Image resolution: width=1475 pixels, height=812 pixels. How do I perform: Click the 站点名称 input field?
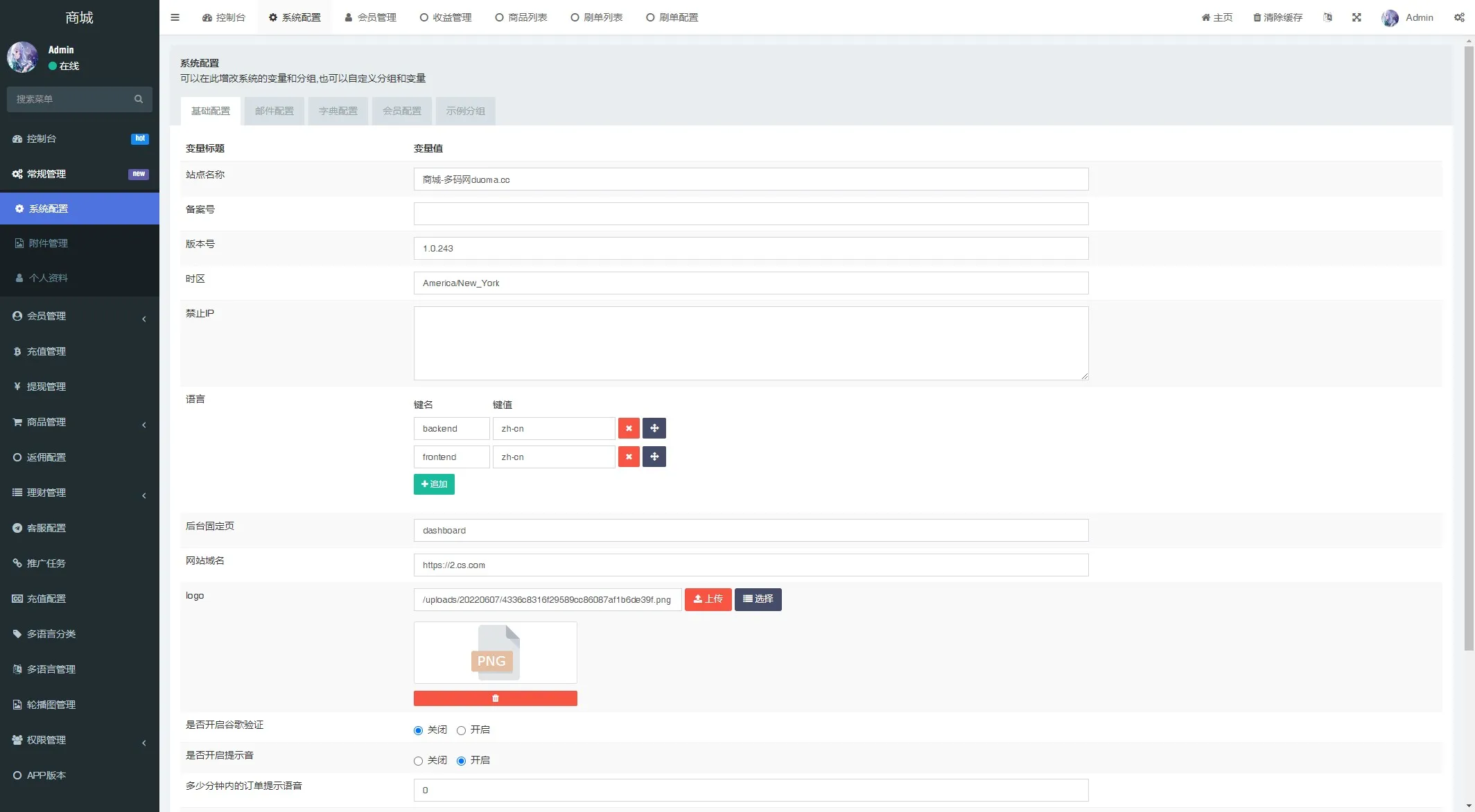click(x=751, y=179)
